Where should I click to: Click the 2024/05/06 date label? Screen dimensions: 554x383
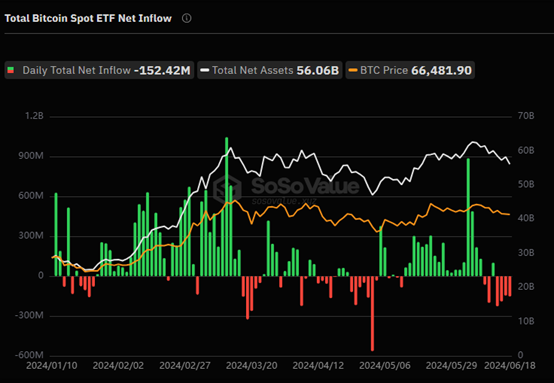(385, 365)
